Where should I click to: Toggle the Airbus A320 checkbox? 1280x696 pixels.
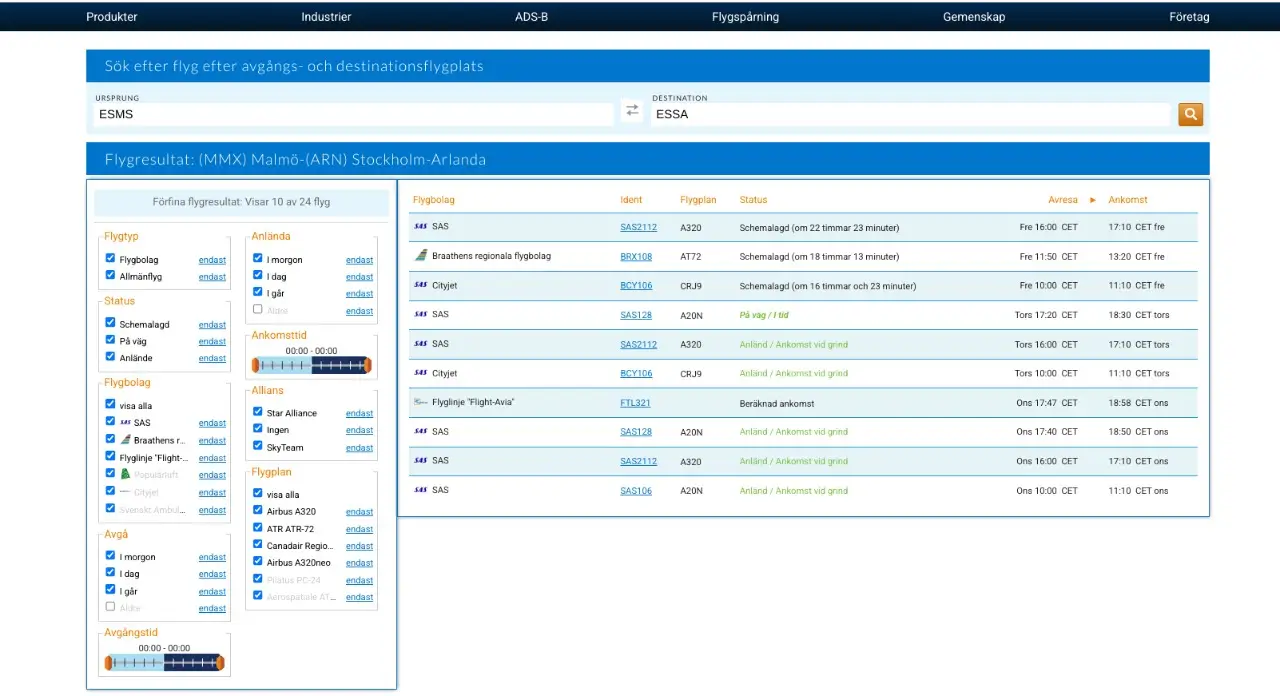[x=257, y=511]
